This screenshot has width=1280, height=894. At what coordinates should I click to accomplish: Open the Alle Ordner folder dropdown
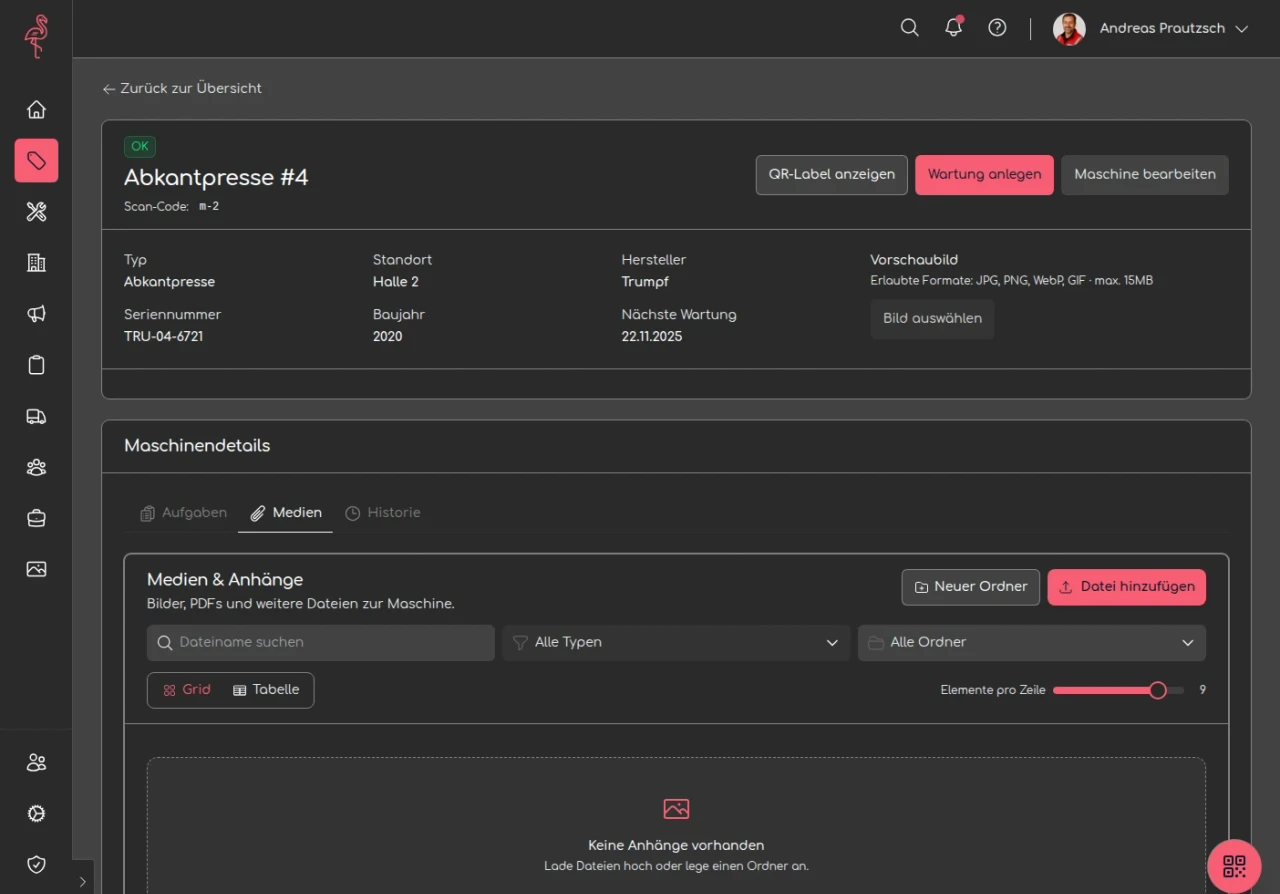(1032, 643)
